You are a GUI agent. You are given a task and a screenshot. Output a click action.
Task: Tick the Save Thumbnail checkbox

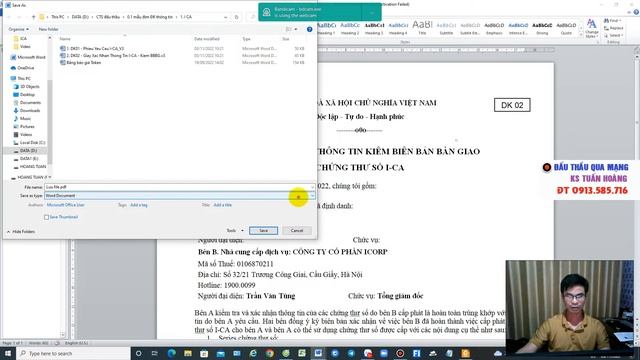[x=47, y=217]
